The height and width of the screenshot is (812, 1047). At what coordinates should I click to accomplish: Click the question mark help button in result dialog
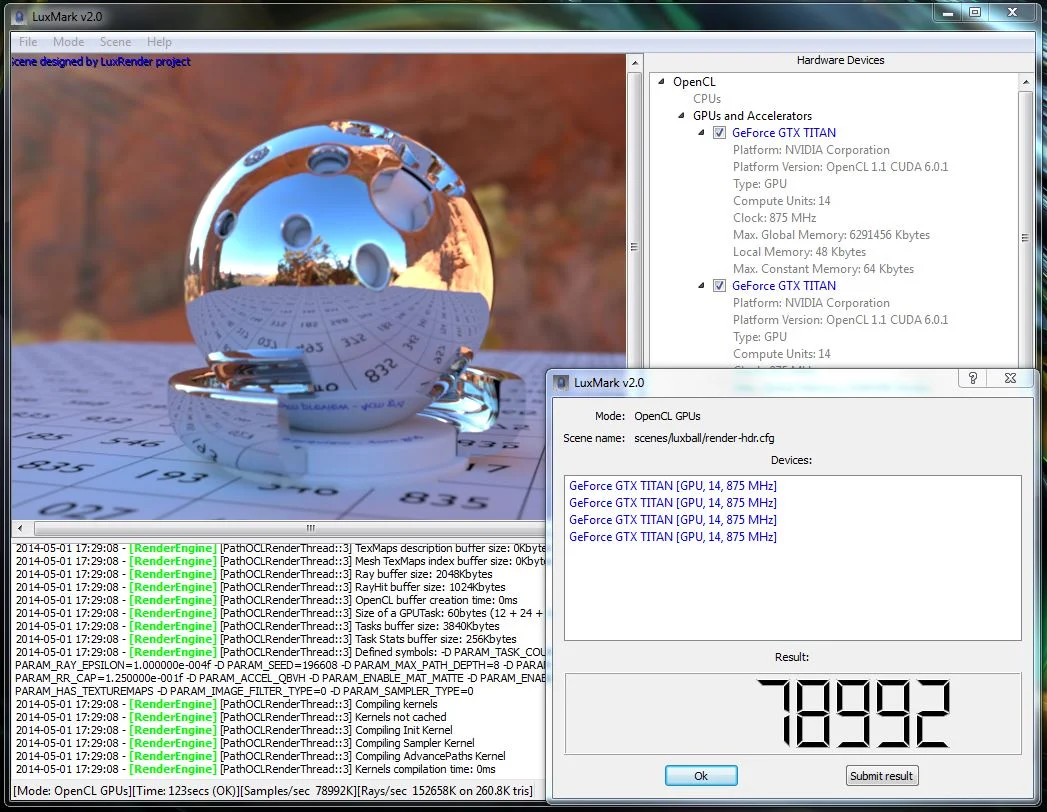click(x=973, y=378)
